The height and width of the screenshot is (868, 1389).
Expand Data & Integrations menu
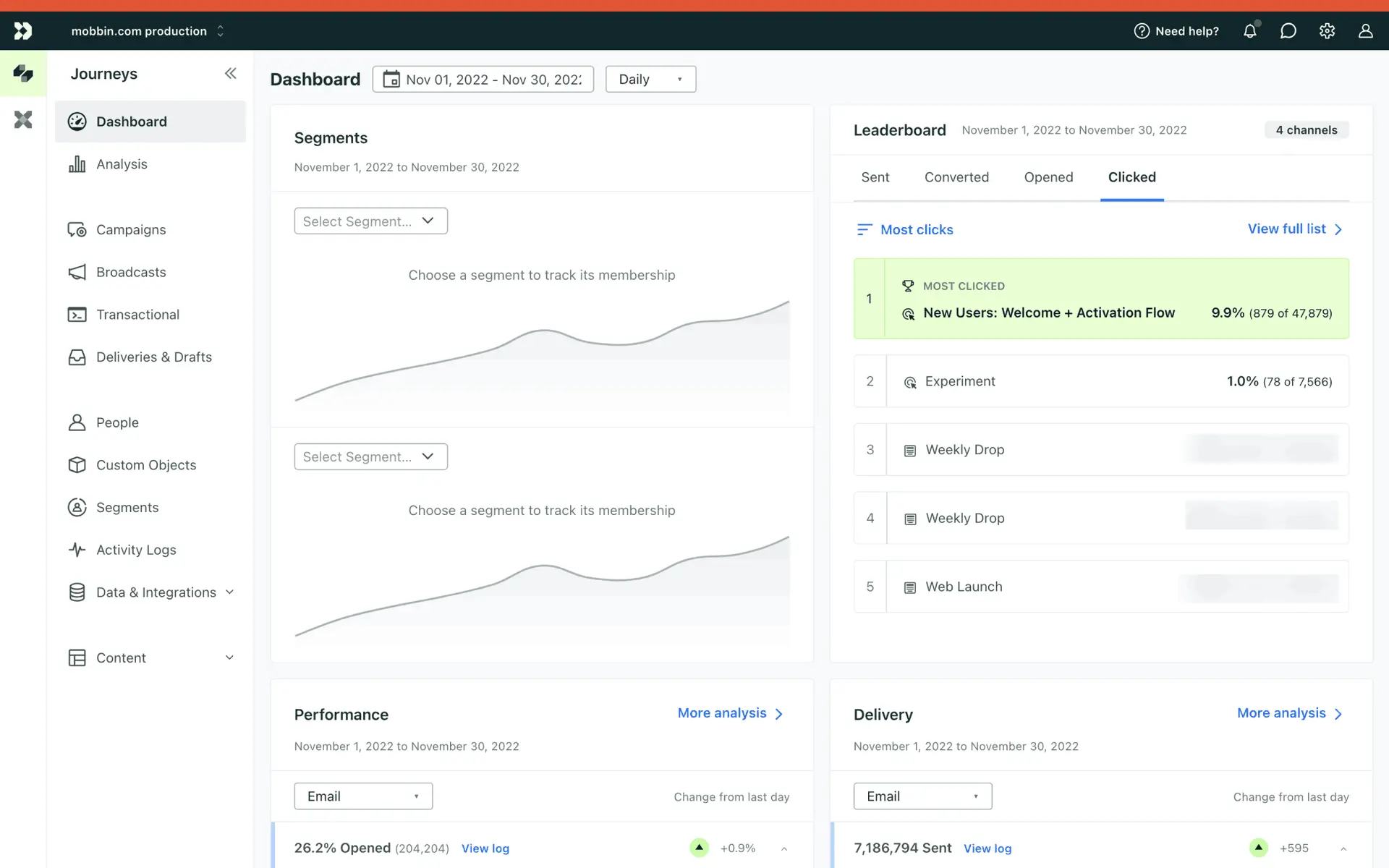tap(229, 592)
